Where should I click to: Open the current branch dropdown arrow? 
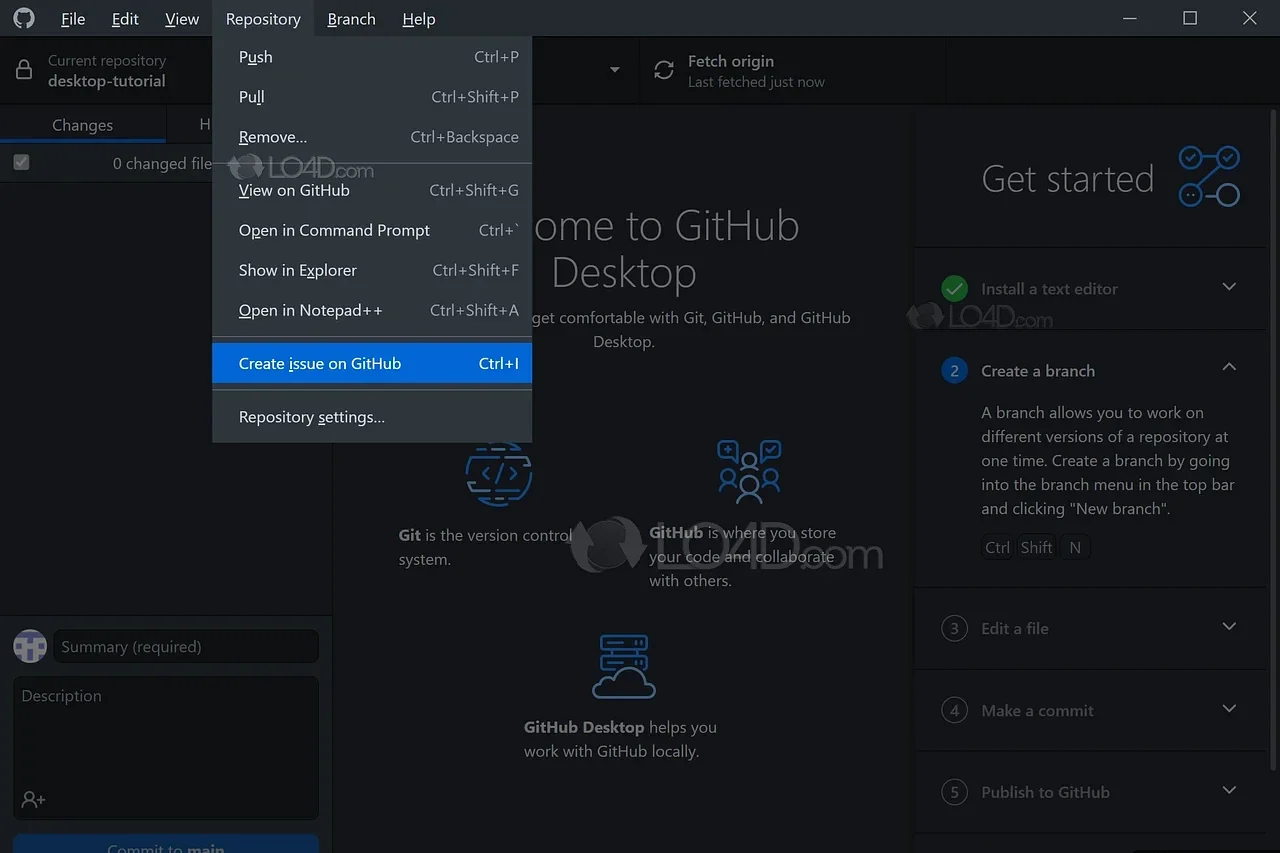pyautogui.click(x=615, y=70)
